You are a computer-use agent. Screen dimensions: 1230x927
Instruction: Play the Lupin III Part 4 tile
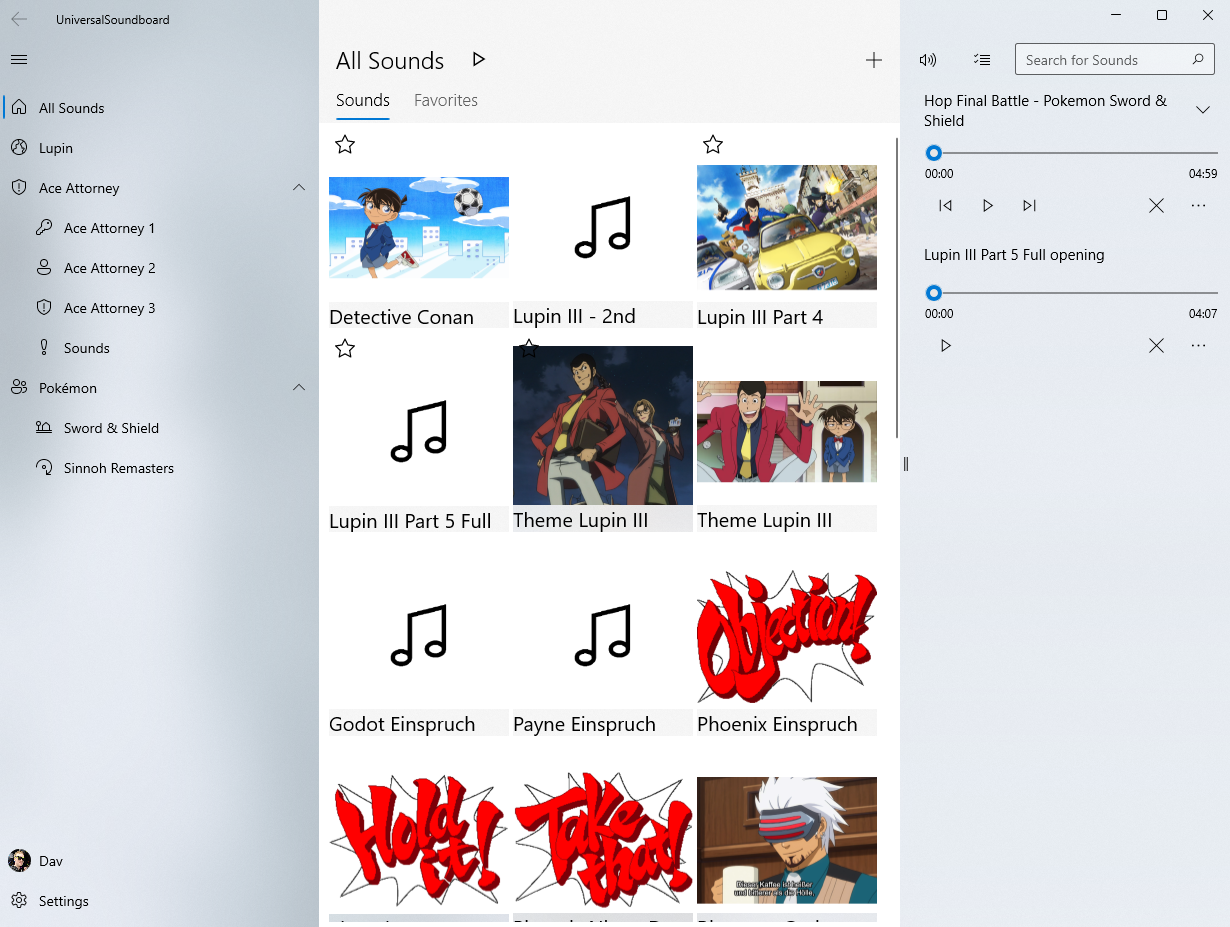(787, 228)
